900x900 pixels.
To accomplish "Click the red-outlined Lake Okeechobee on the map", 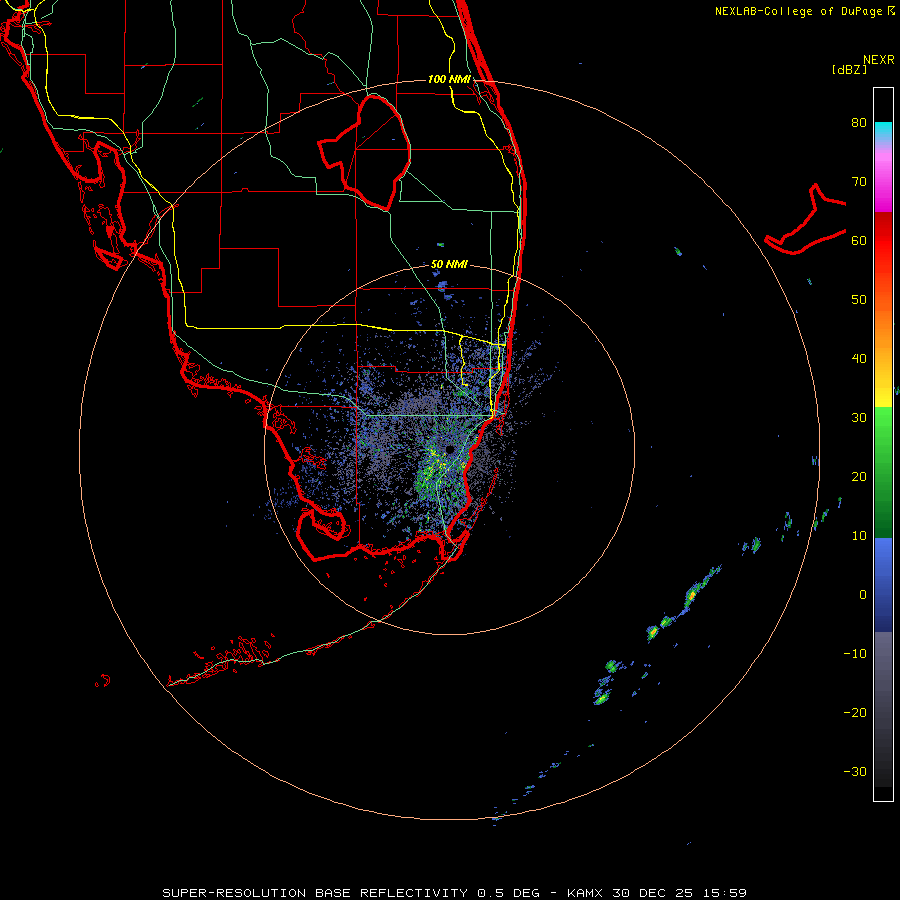I will click(365, 152).
